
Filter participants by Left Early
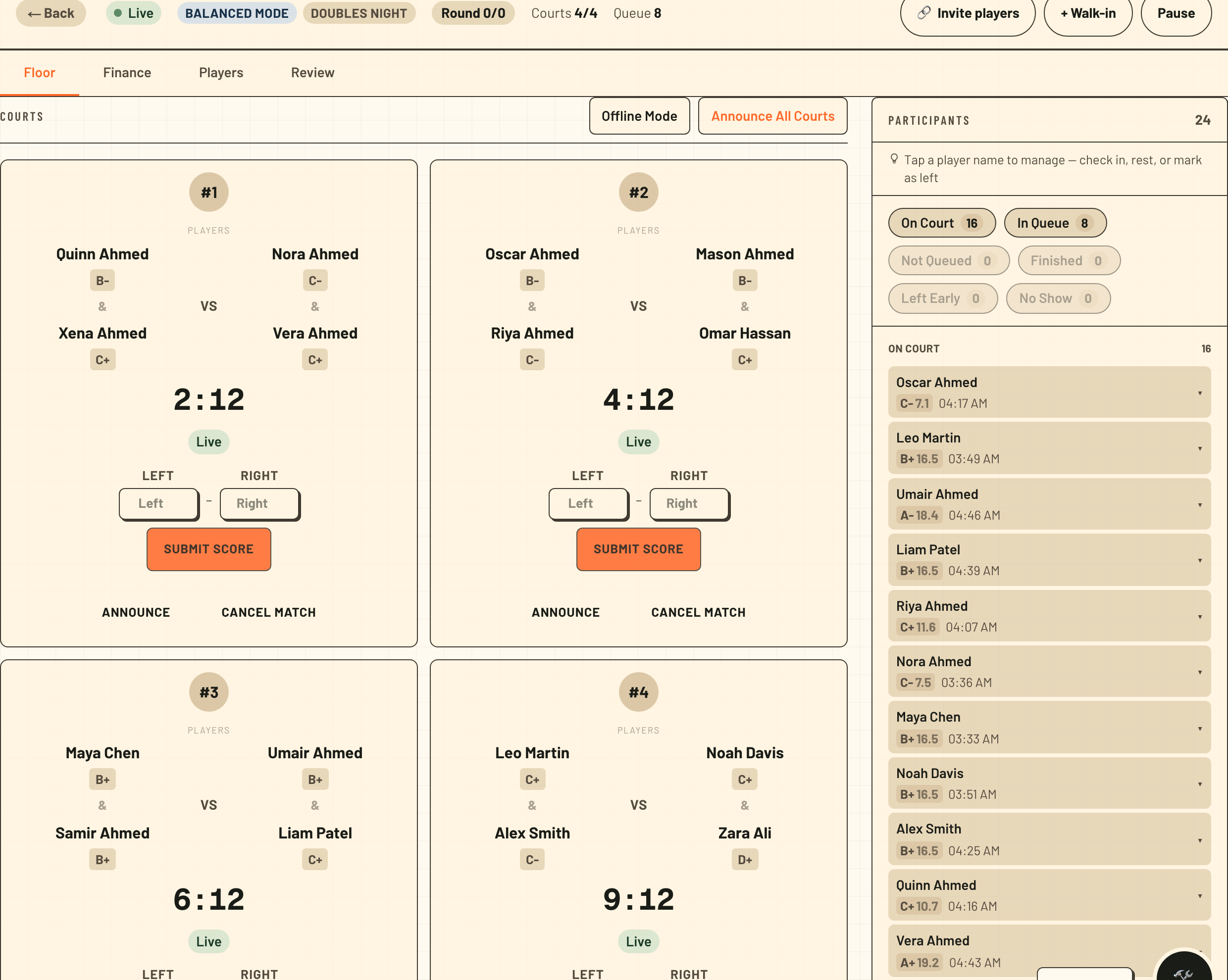tap(943, 298)
